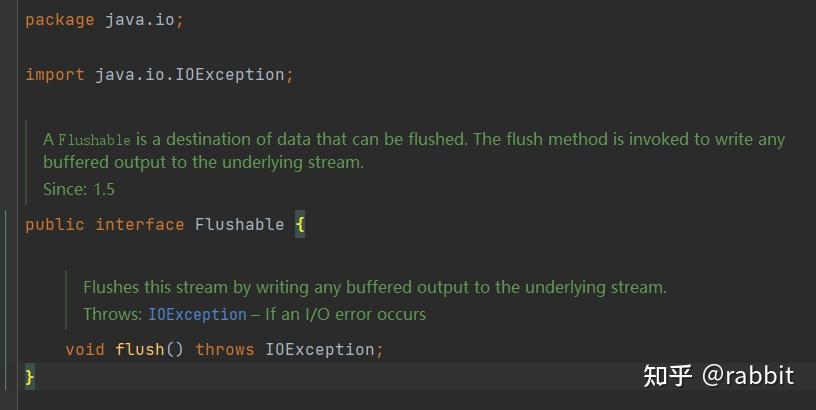Click the closing brace of the interface
The width and height of the screenshot is (816, 410).
30,377
